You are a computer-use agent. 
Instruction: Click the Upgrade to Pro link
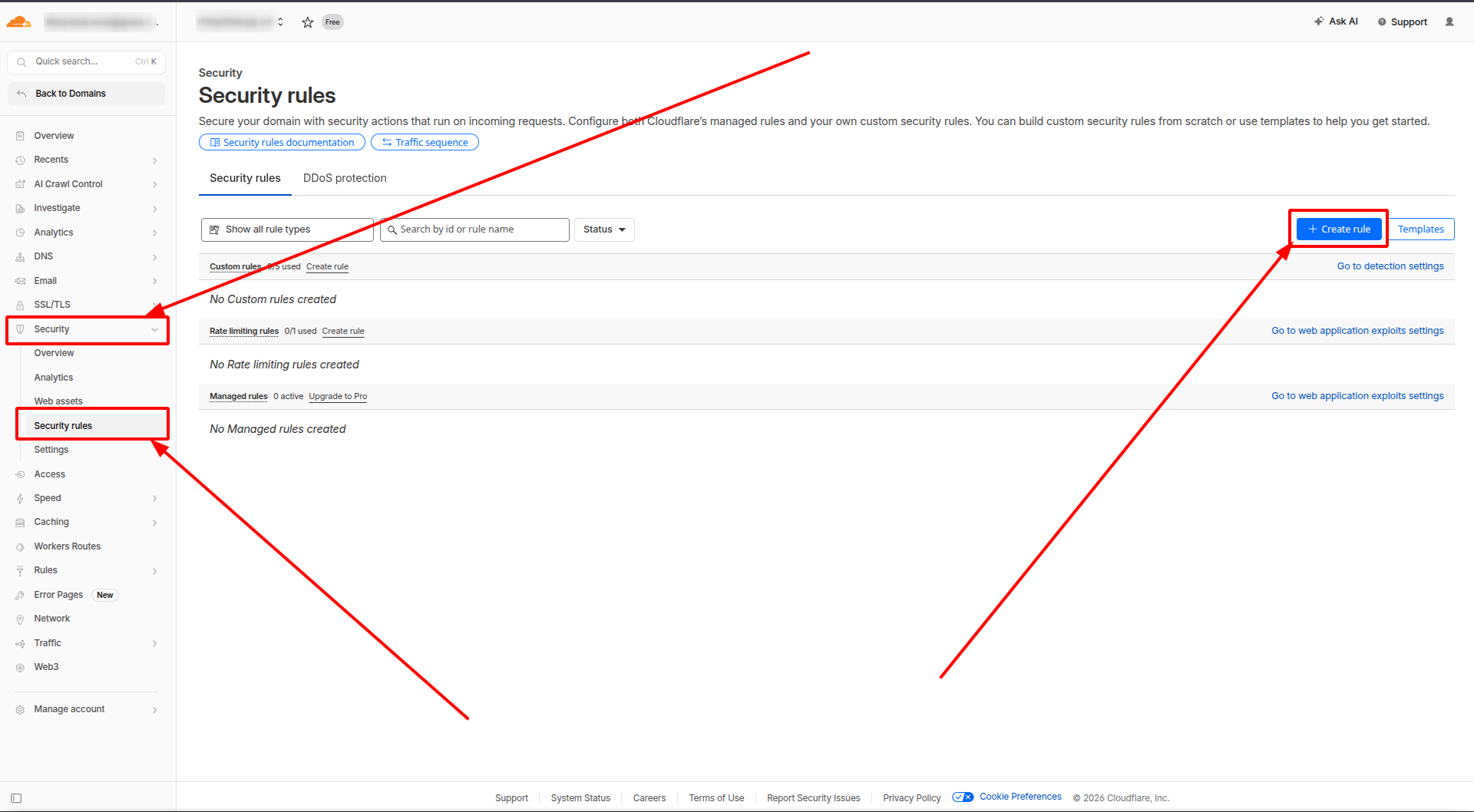338,396
